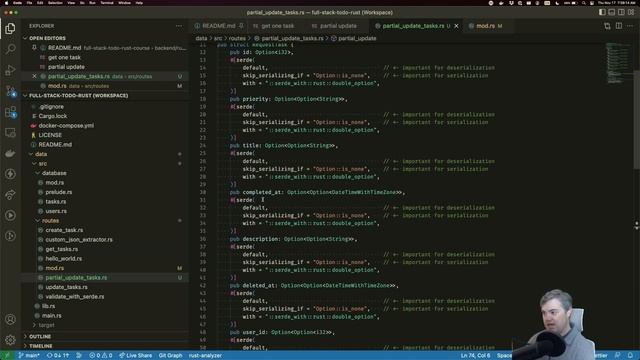
Task: Open the Live Share view in activity bar
Action: (10, 195)
